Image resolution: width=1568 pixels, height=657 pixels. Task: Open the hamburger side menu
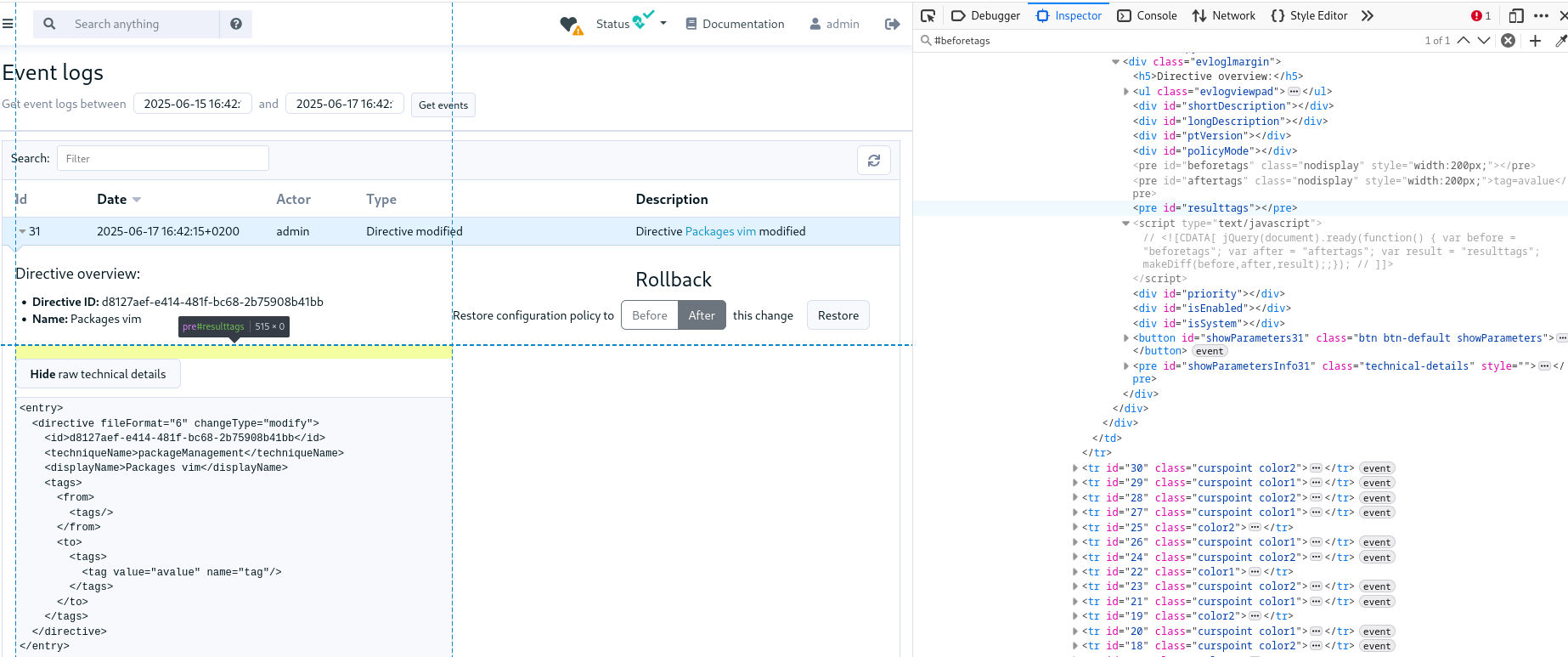pos(8,24)
